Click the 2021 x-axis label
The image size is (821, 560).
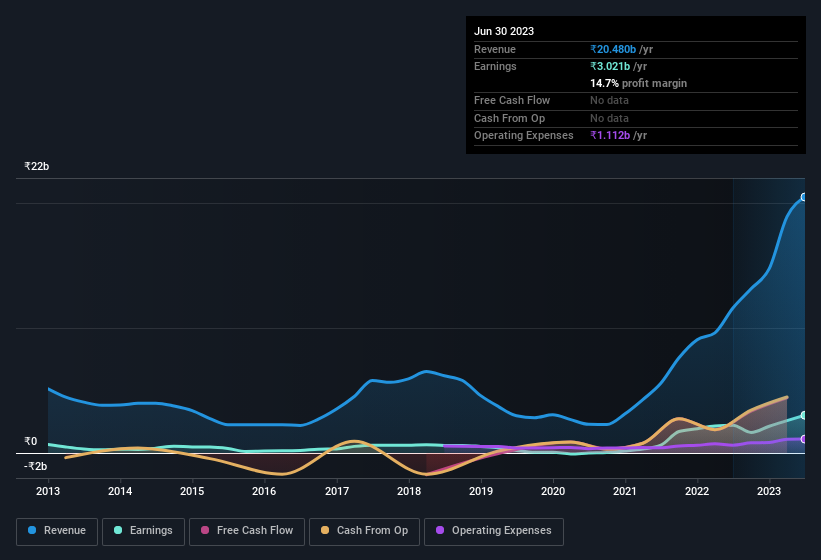625,491
